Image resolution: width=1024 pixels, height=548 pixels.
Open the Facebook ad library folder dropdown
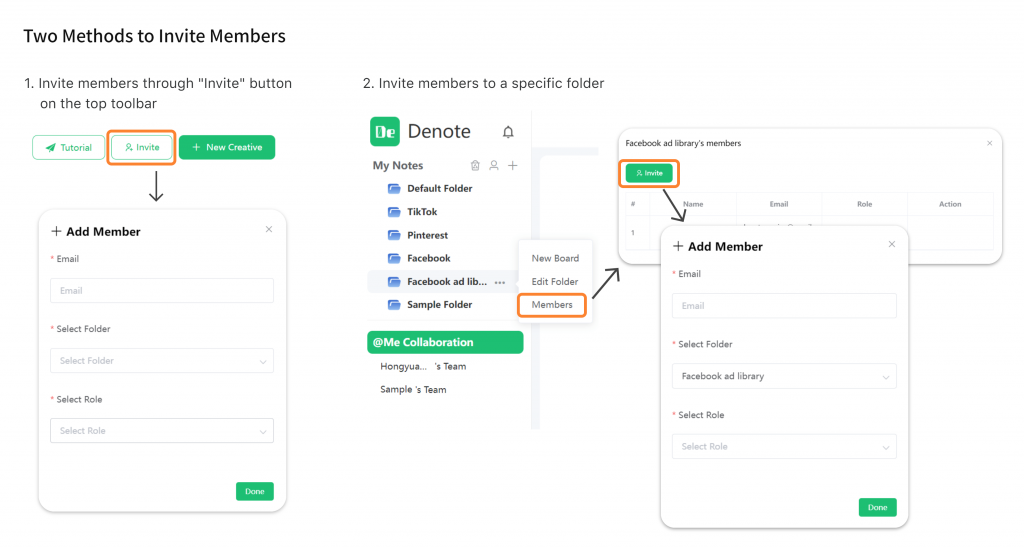(784, 376)
